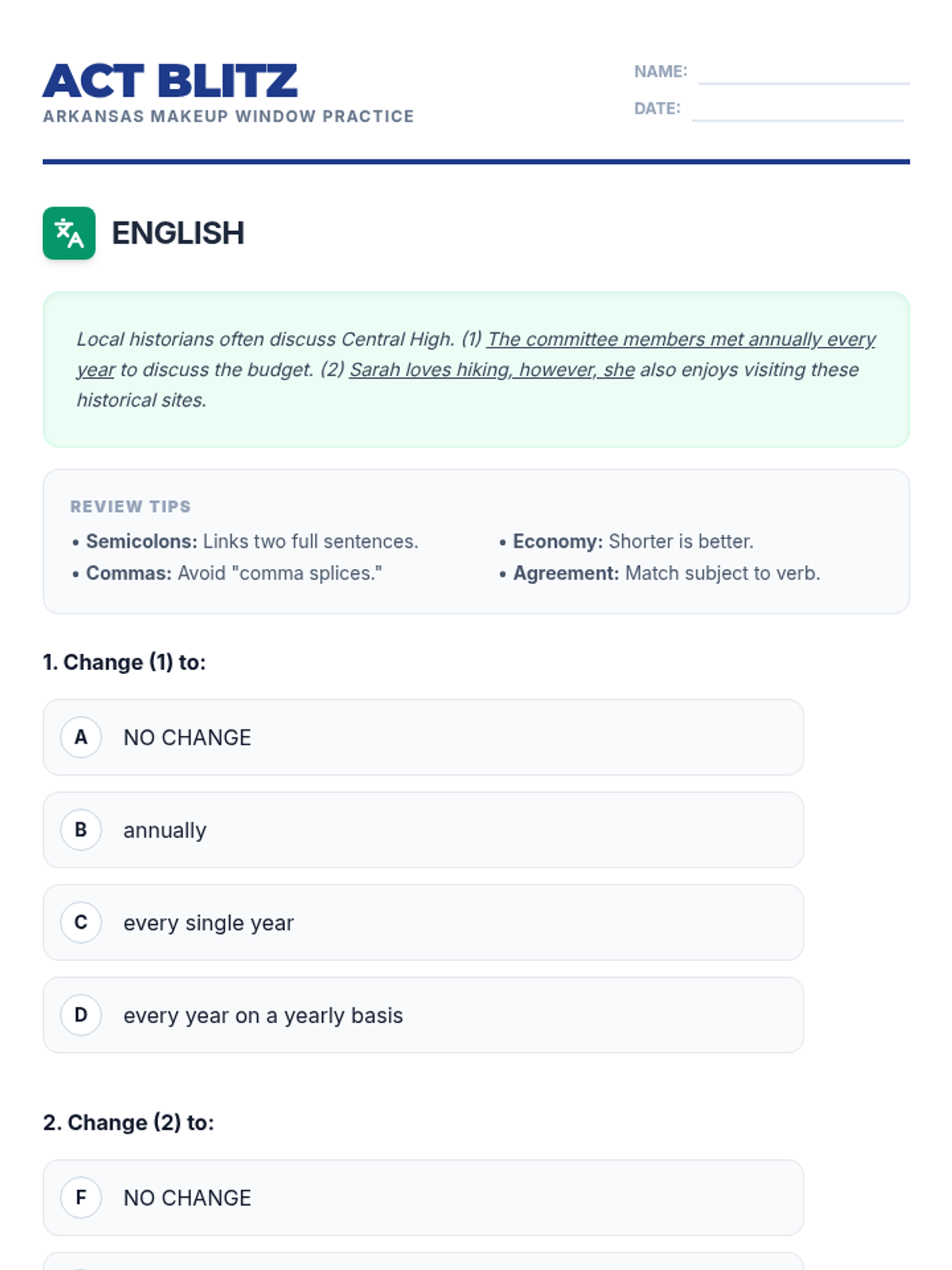This screenshot has width=952, height=1270.
Task: Click underlined phrase 'Sarah loves hiking, however, she'
Action: click(492, 370)
